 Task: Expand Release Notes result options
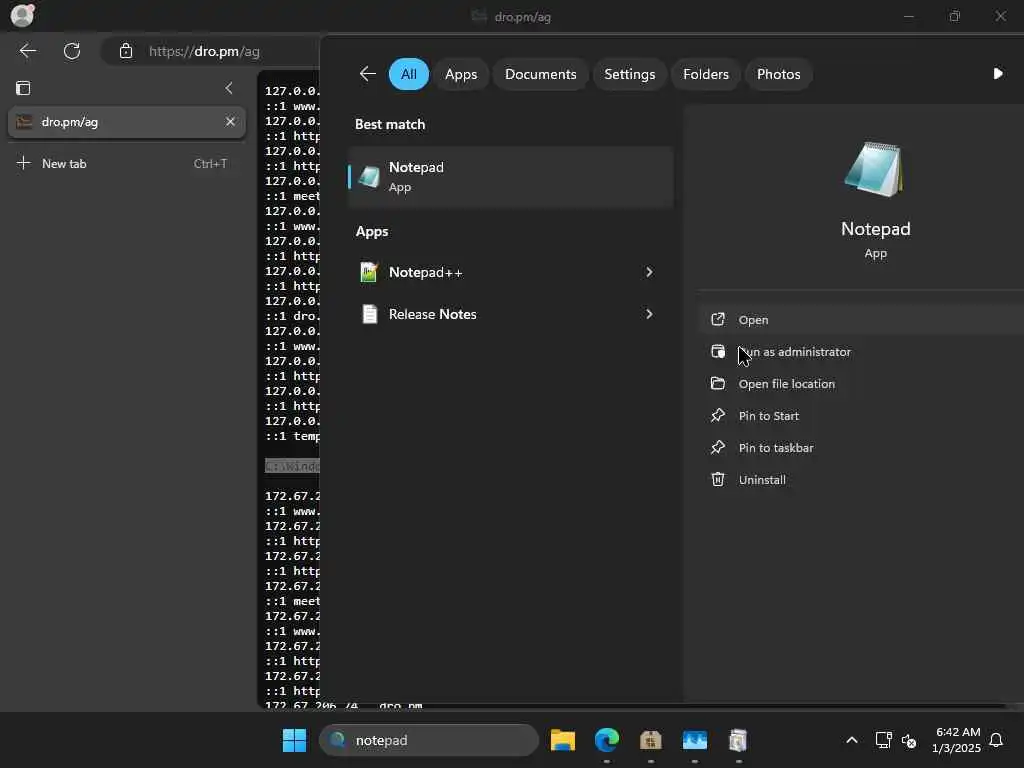(x=649, y=314)
